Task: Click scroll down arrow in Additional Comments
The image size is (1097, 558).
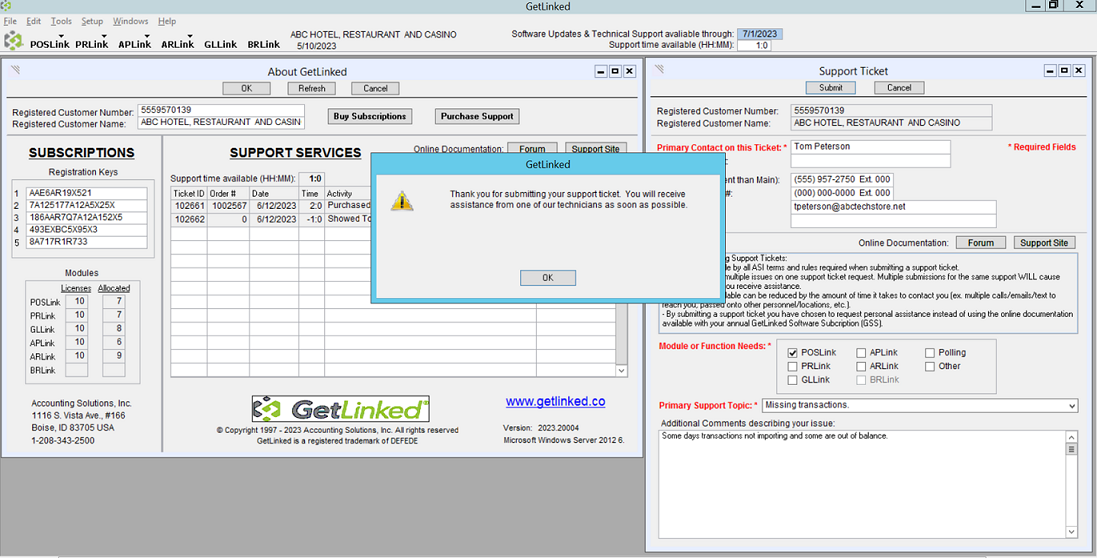Action: click(1072, 532)
